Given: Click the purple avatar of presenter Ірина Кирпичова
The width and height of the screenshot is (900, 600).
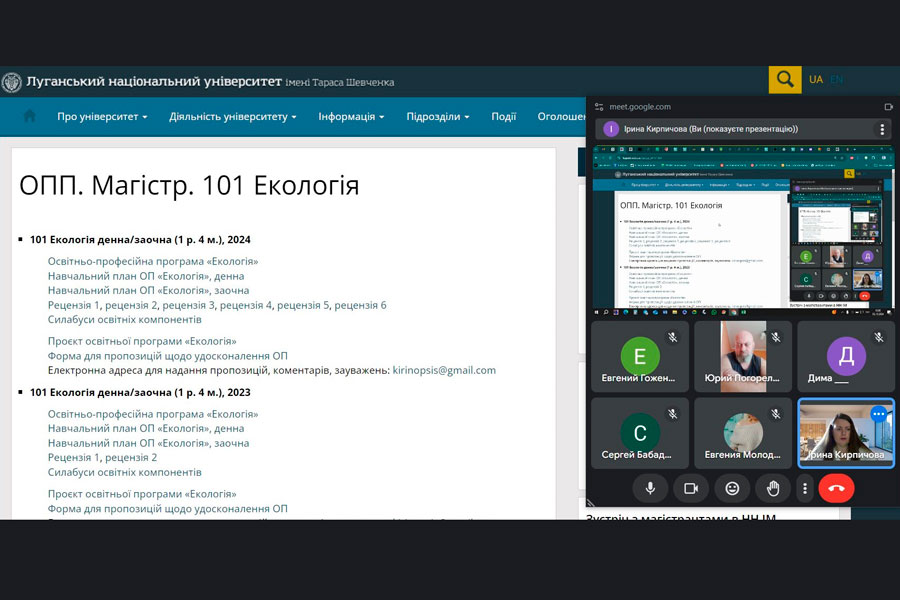Looking at the screenshot, I should click(x=611, y=129).
